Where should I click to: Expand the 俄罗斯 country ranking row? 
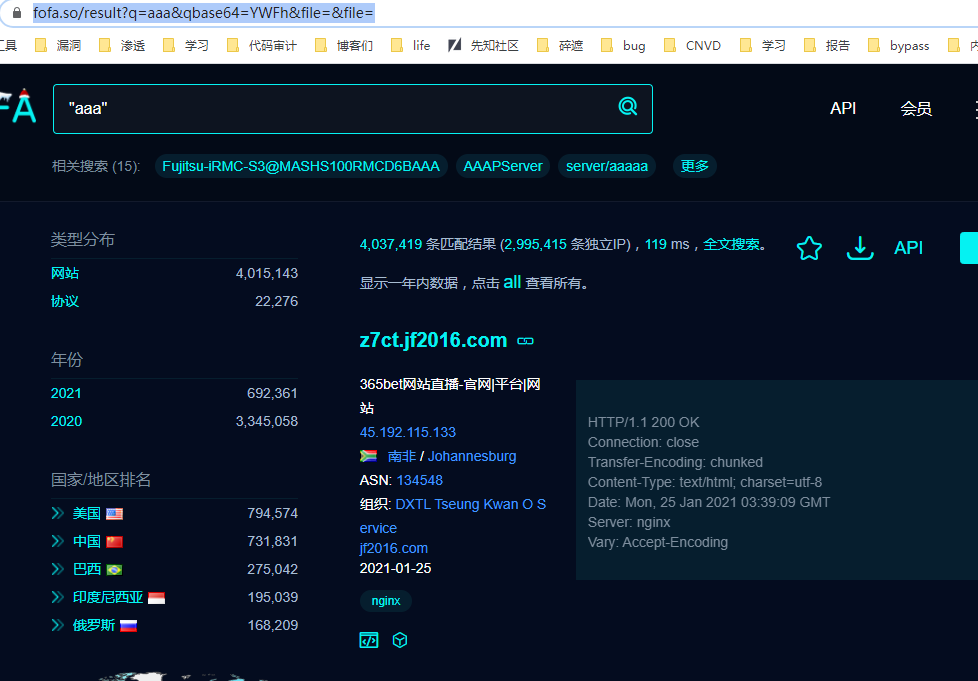[57, 625]
